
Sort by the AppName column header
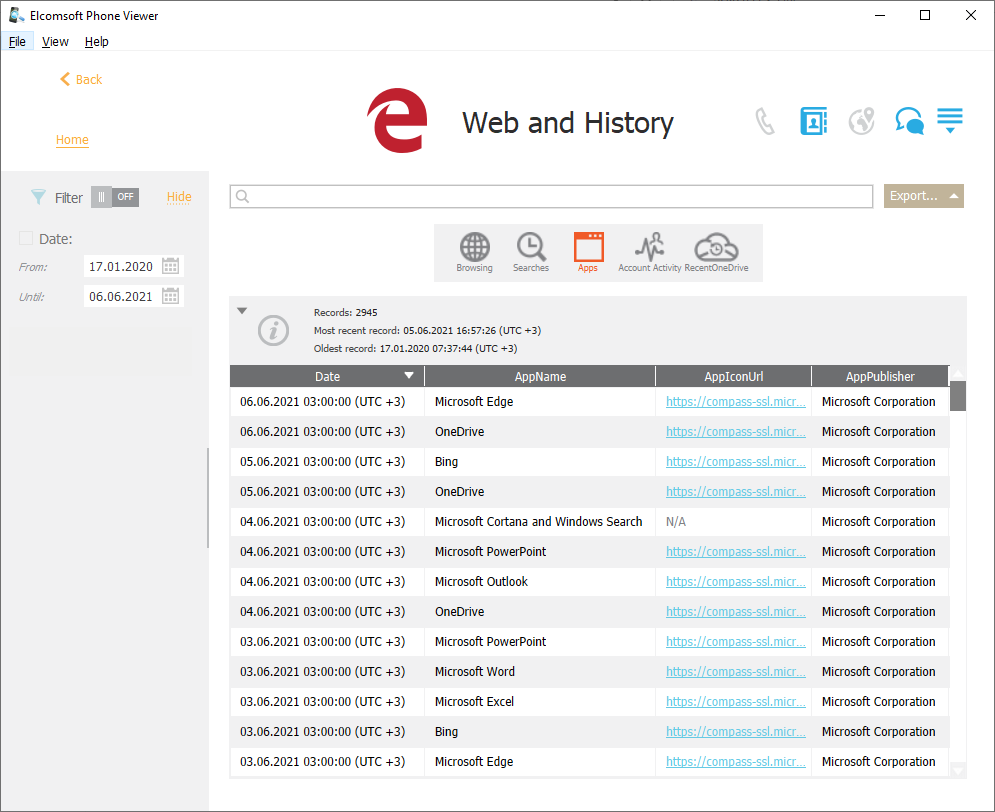pyautogui.click(x=540, y=376)
